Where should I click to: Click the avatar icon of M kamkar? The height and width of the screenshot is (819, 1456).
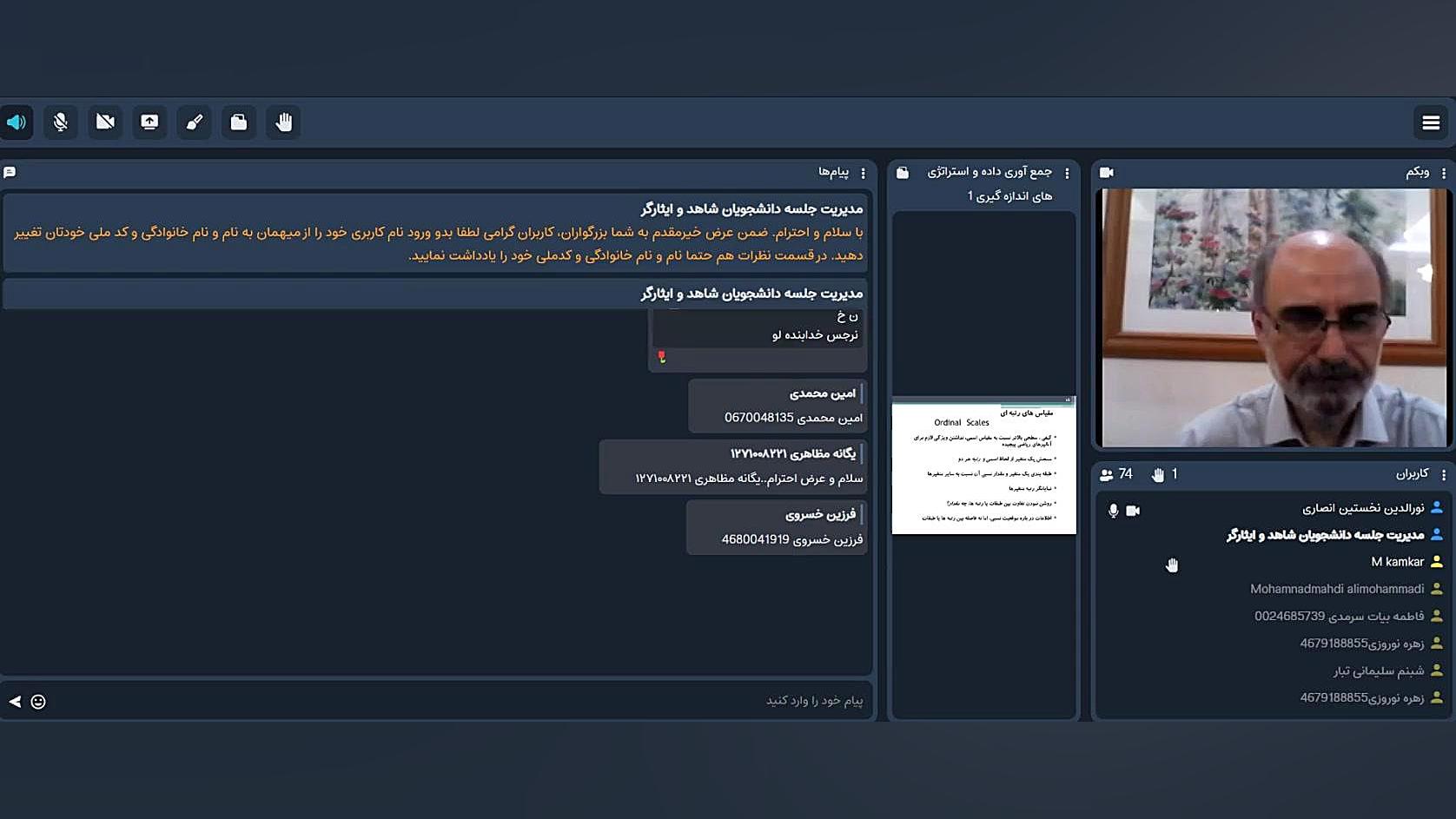pyautogui.click(x=1437, y=562)
